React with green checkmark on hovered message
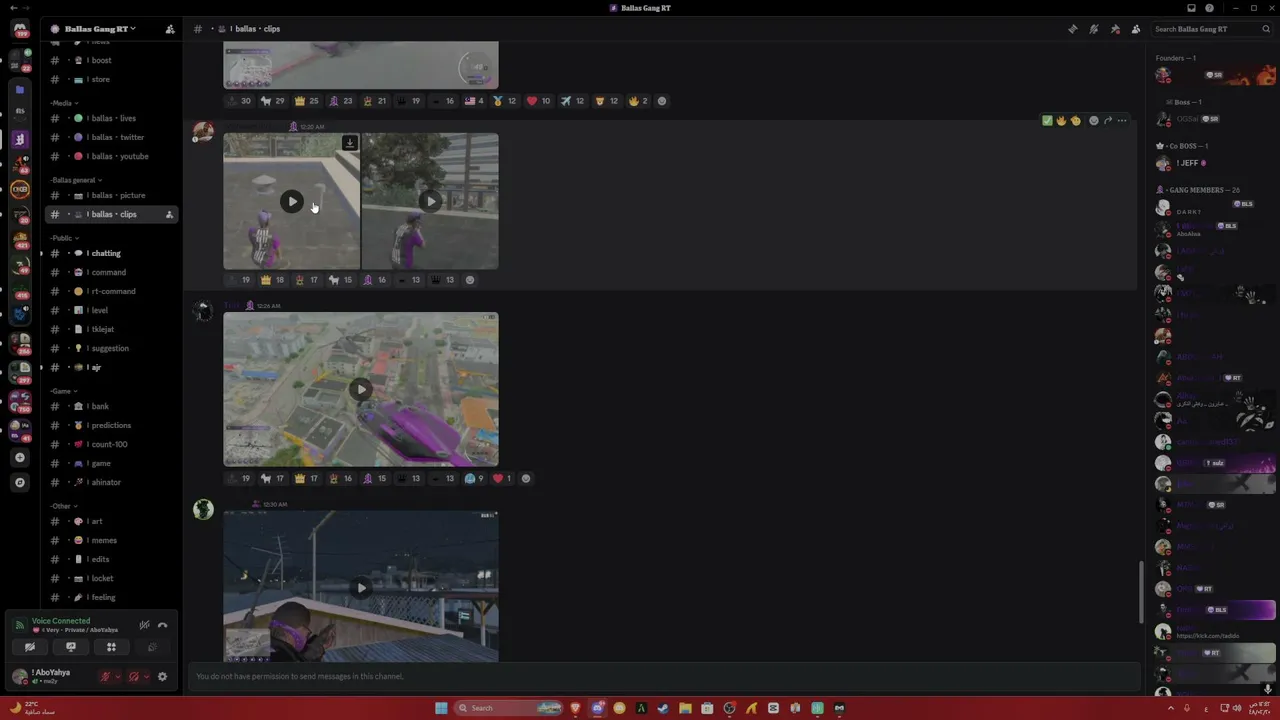The height and width of the screenshot is (720, 1280). 1047,121
